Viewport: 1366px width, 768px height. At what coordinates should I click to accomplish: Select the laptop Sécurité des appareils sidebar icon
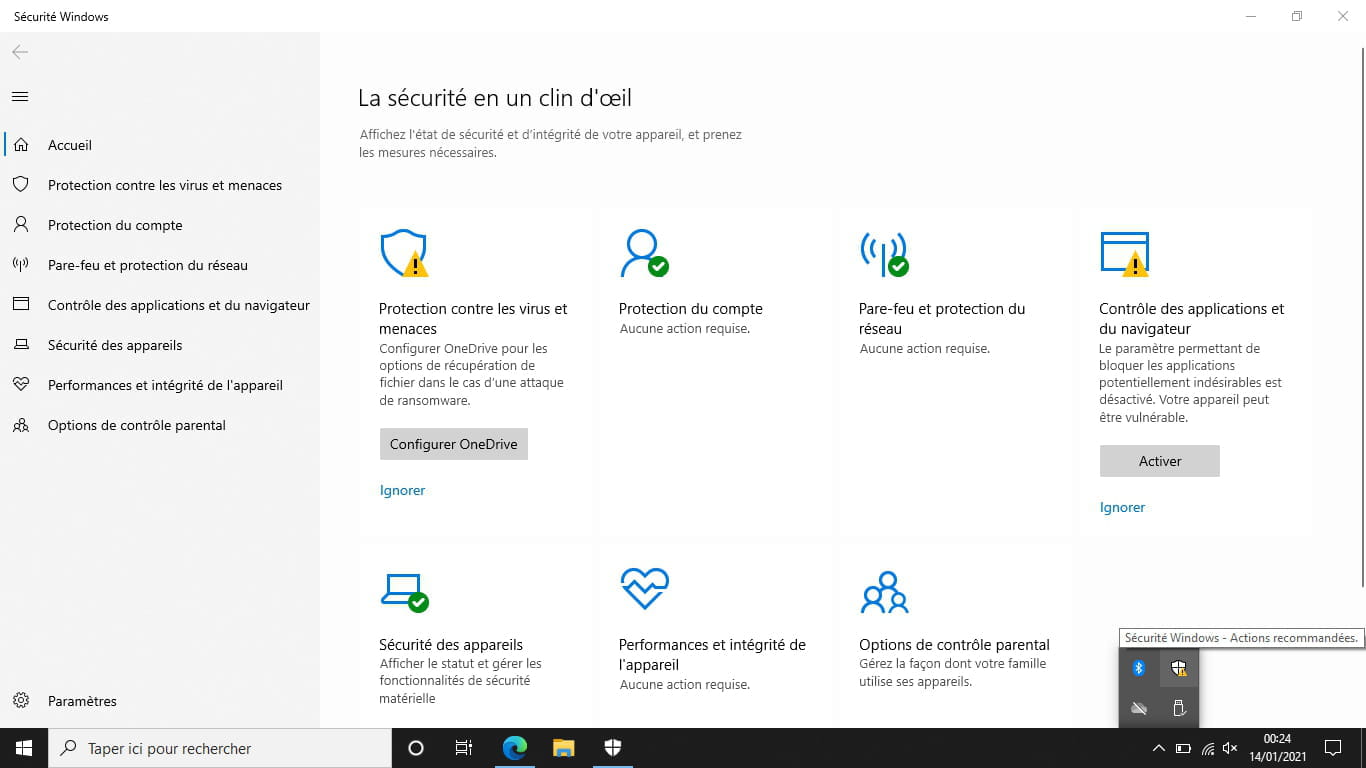point(20,345)
